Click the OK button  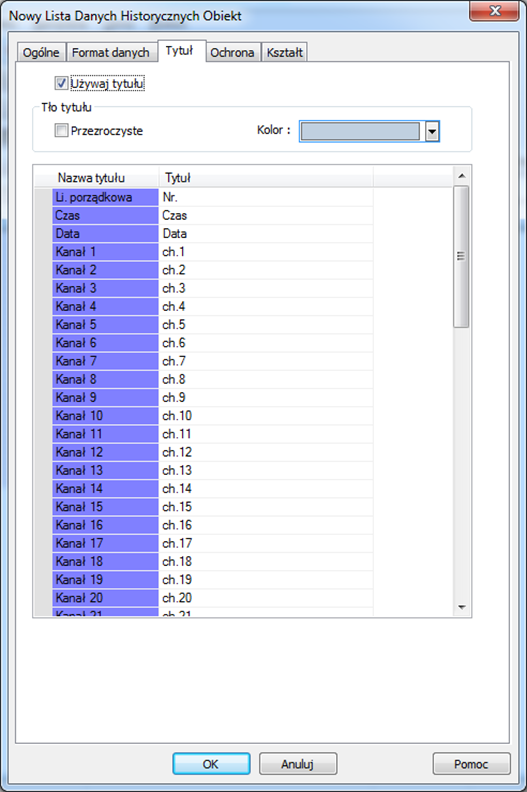click(x=211, y=763)
